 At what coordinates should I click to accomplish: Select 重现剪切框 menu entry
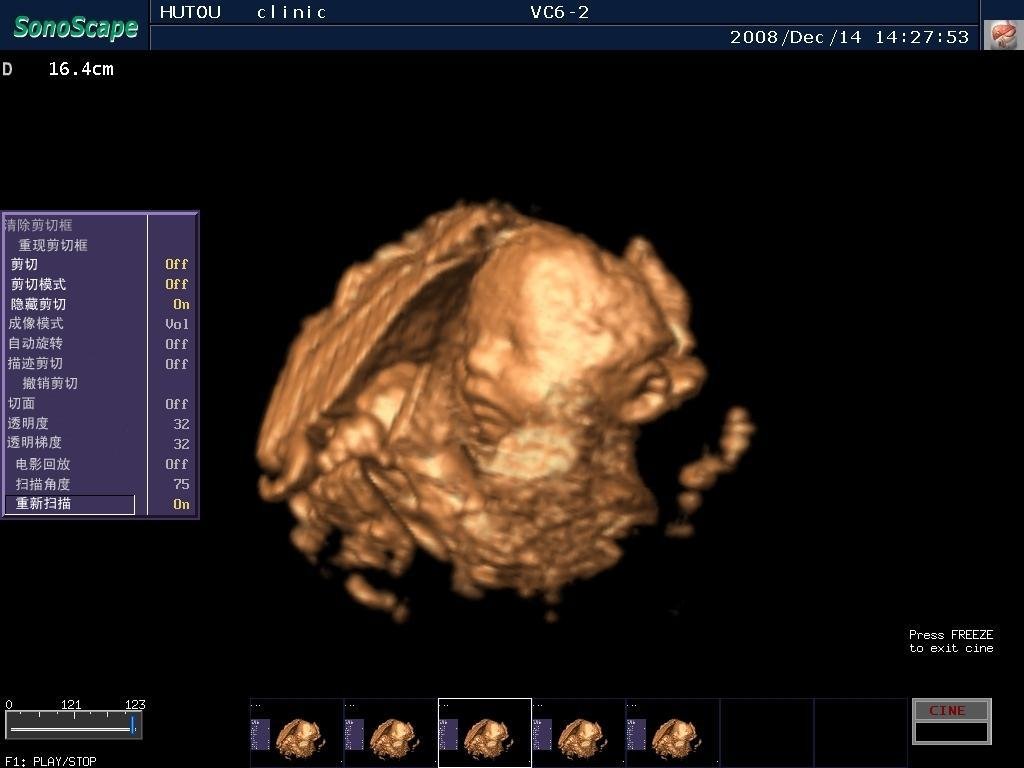pyautogui.click(x=53, y=245)
